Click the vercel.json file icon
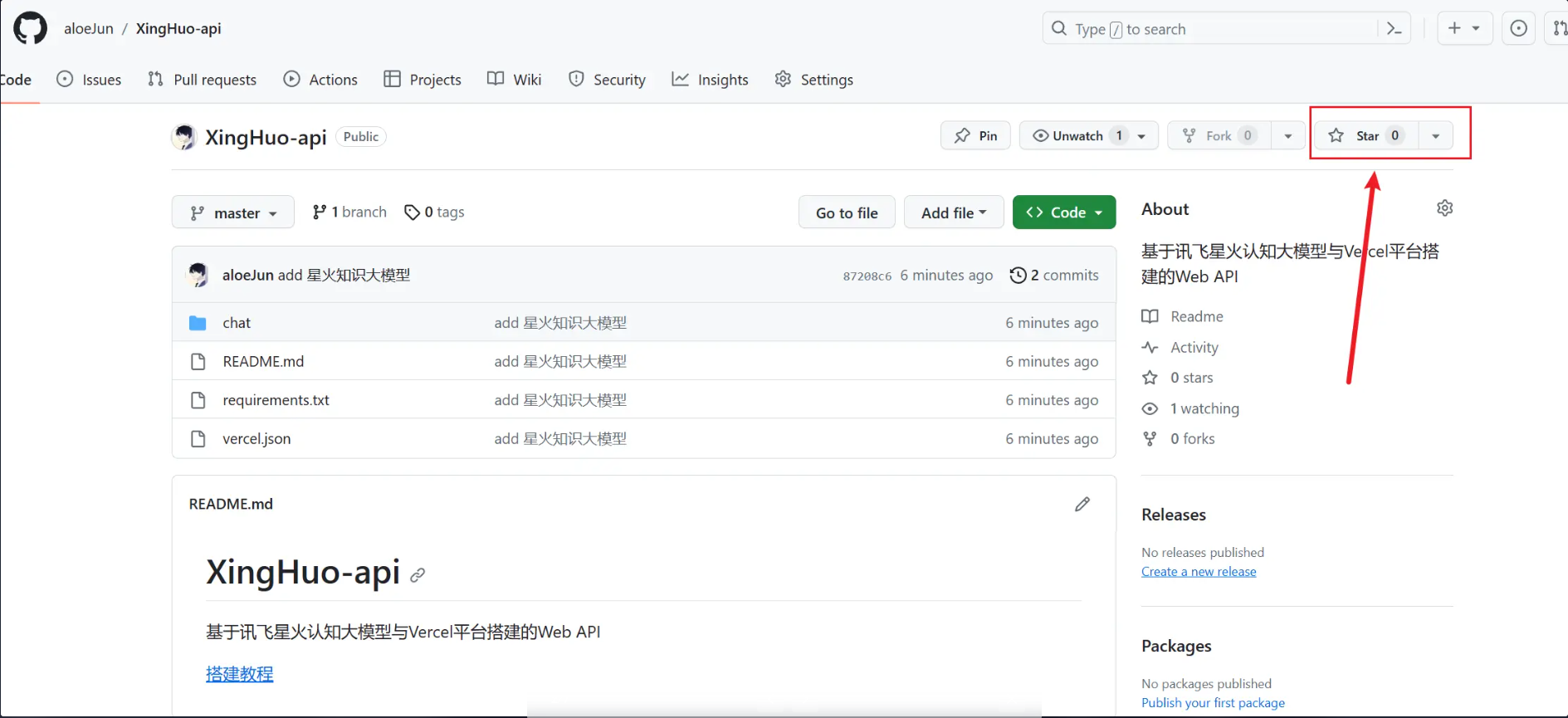 (x=198, y=438)
